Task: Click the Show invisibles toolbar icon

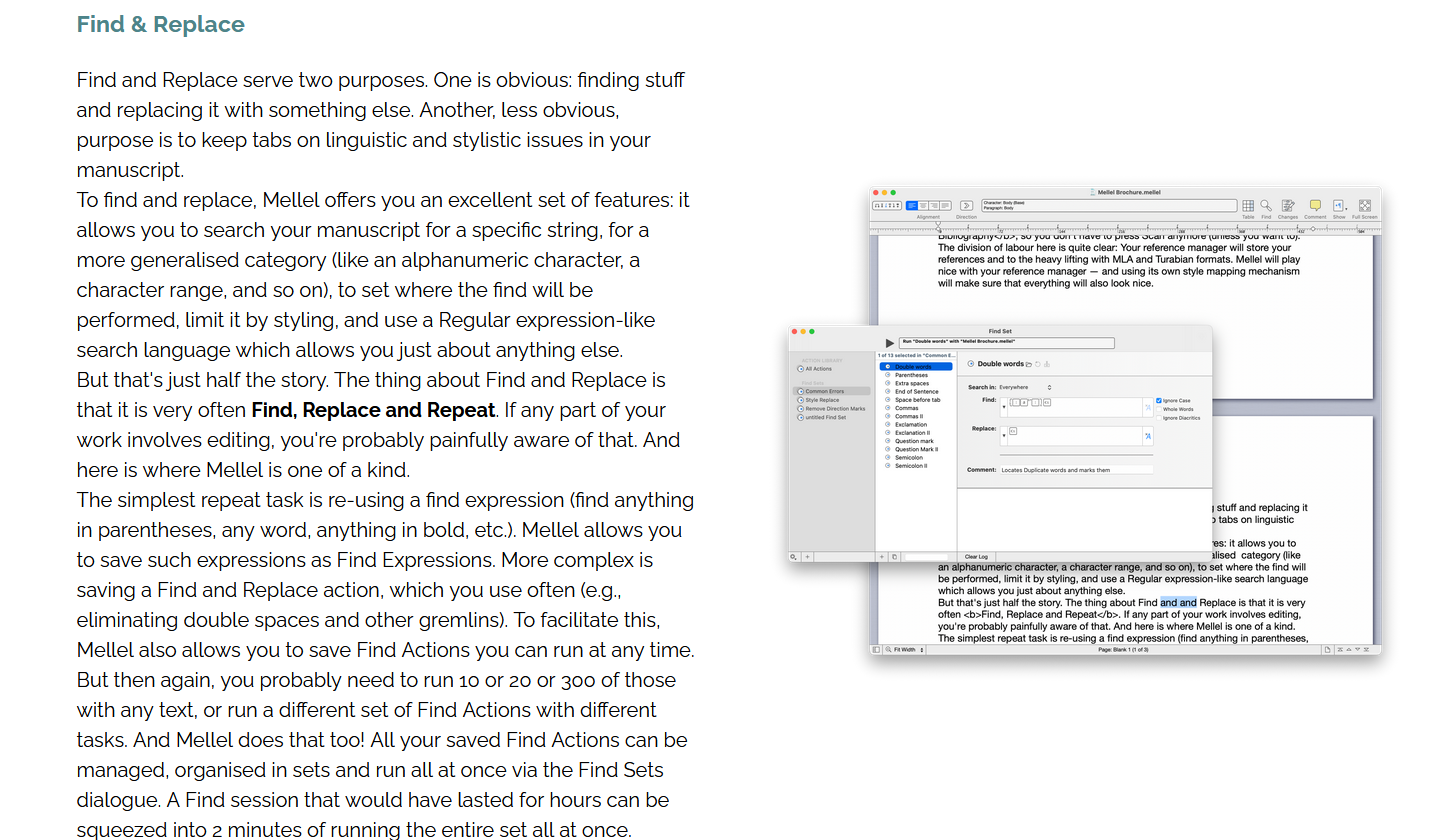Action: coord(1338,205)
